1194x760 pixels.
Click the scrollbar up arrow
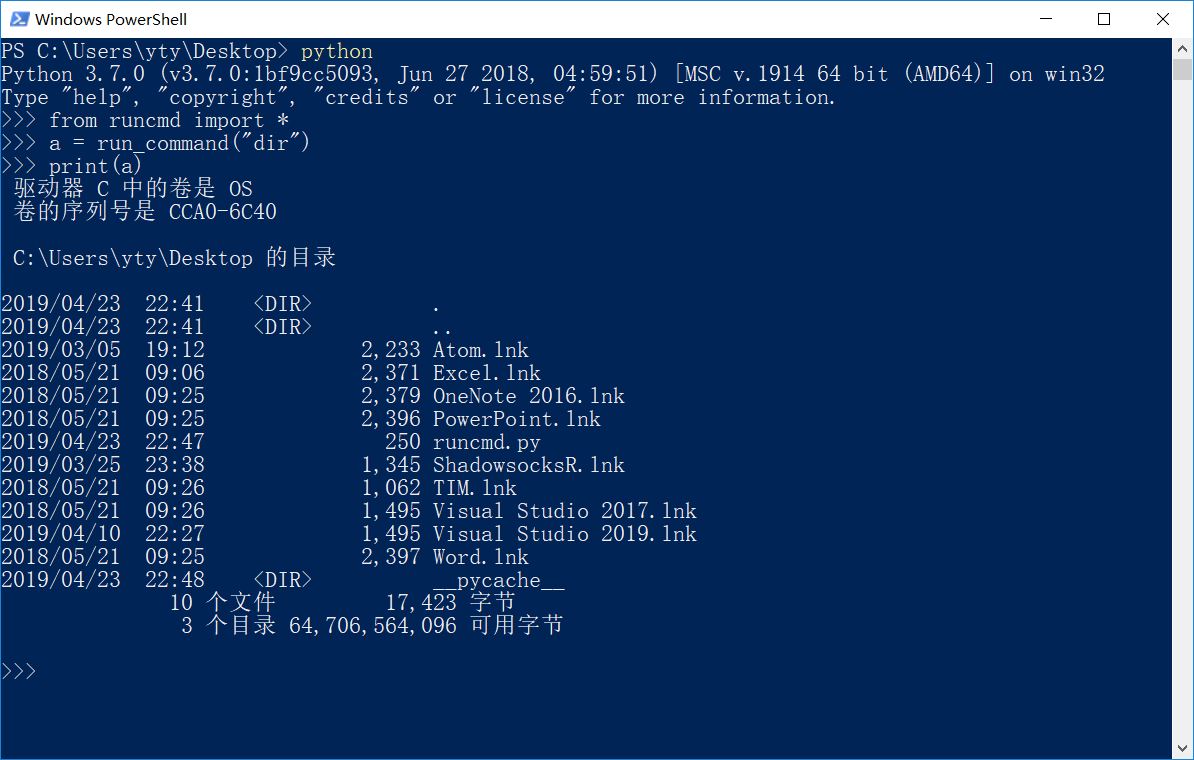(x=1180, y=47)
